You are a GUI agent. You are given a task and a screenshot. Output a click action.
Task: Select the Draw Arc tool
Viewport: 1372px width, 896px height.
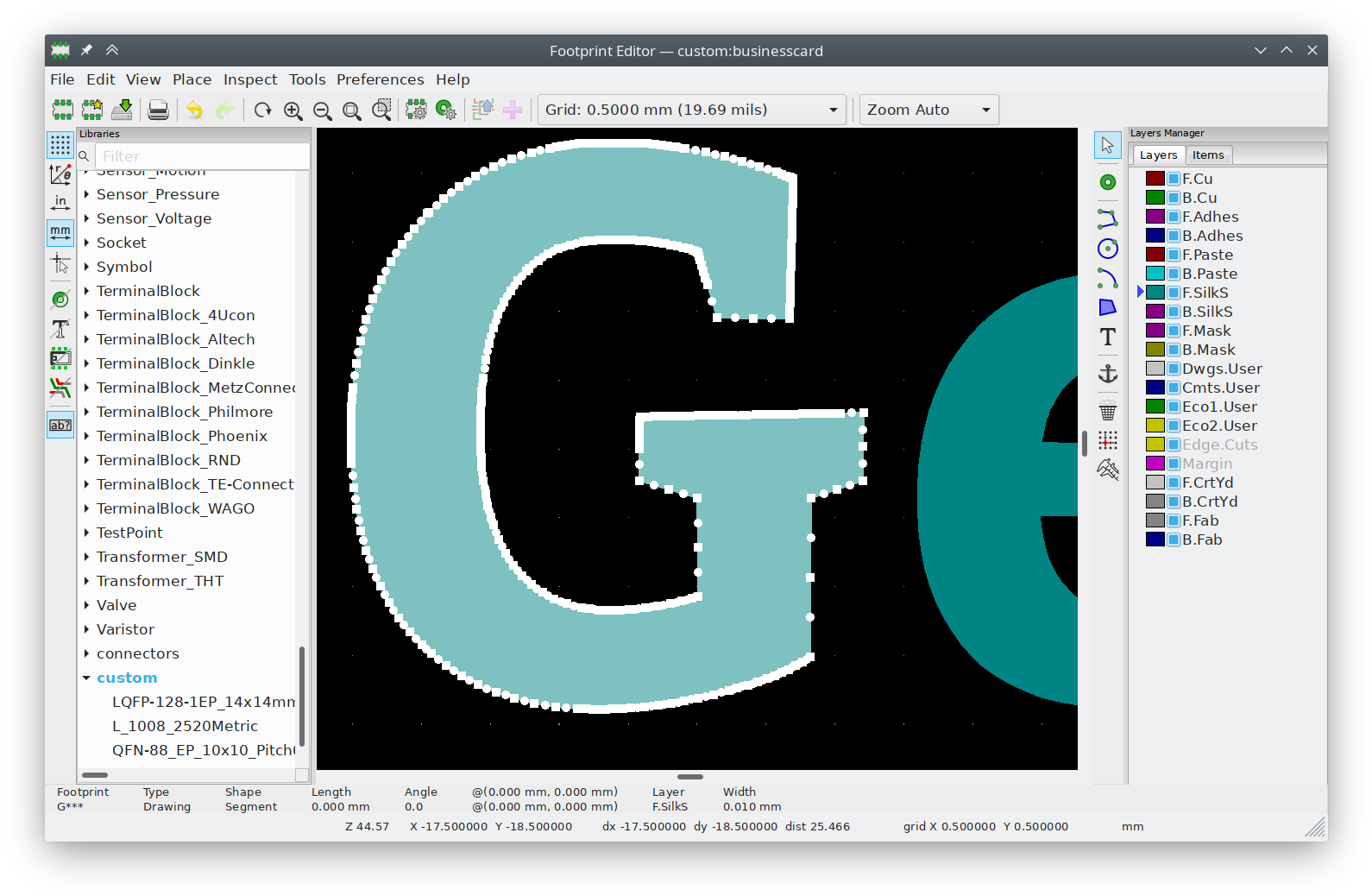tap(1108, 278)
